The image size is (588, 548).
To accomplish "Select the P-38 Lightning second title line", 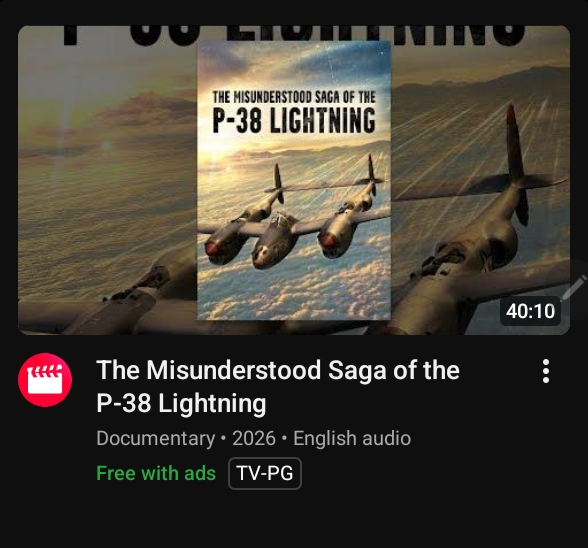I will pyautogui.click(x=181, y=403).
